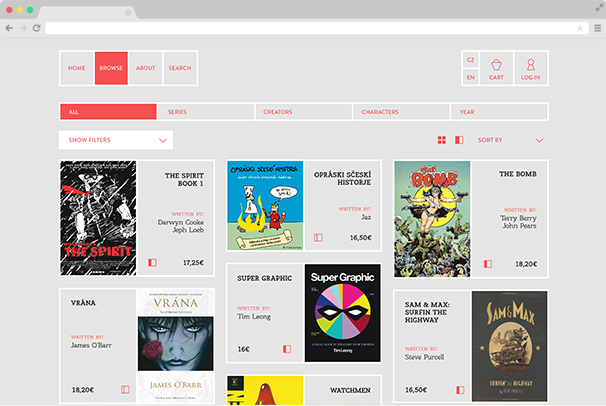Switch to grid view layout

442,140
